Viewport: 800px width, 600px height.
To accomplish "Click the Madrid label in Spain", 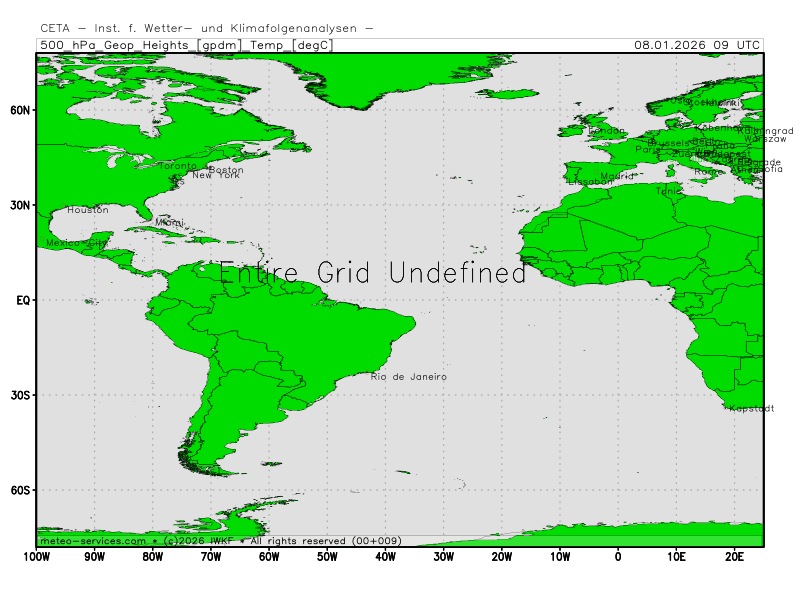I will [617, 176].
